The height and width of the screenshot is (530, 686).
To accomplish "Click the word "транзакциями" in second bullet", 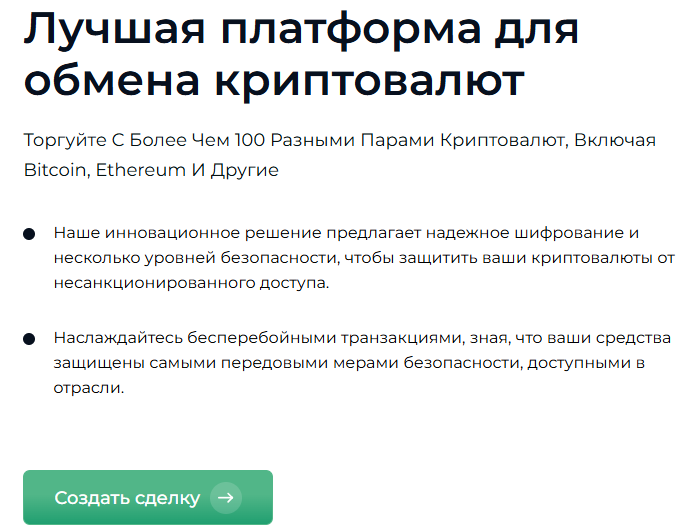I will pos(402,338).
